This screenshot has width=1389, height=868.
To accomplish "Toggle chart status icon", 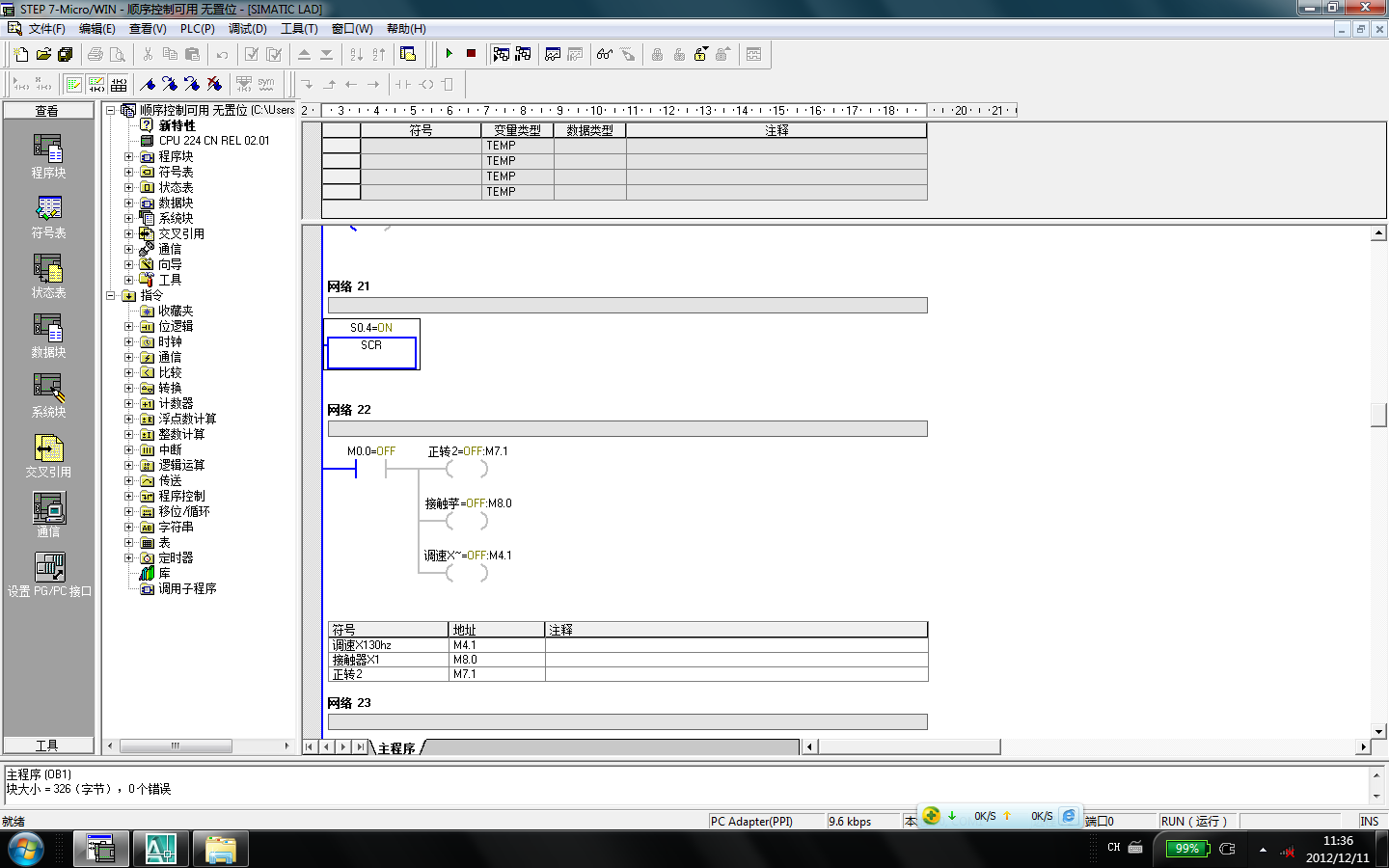I will coord(553,54).
